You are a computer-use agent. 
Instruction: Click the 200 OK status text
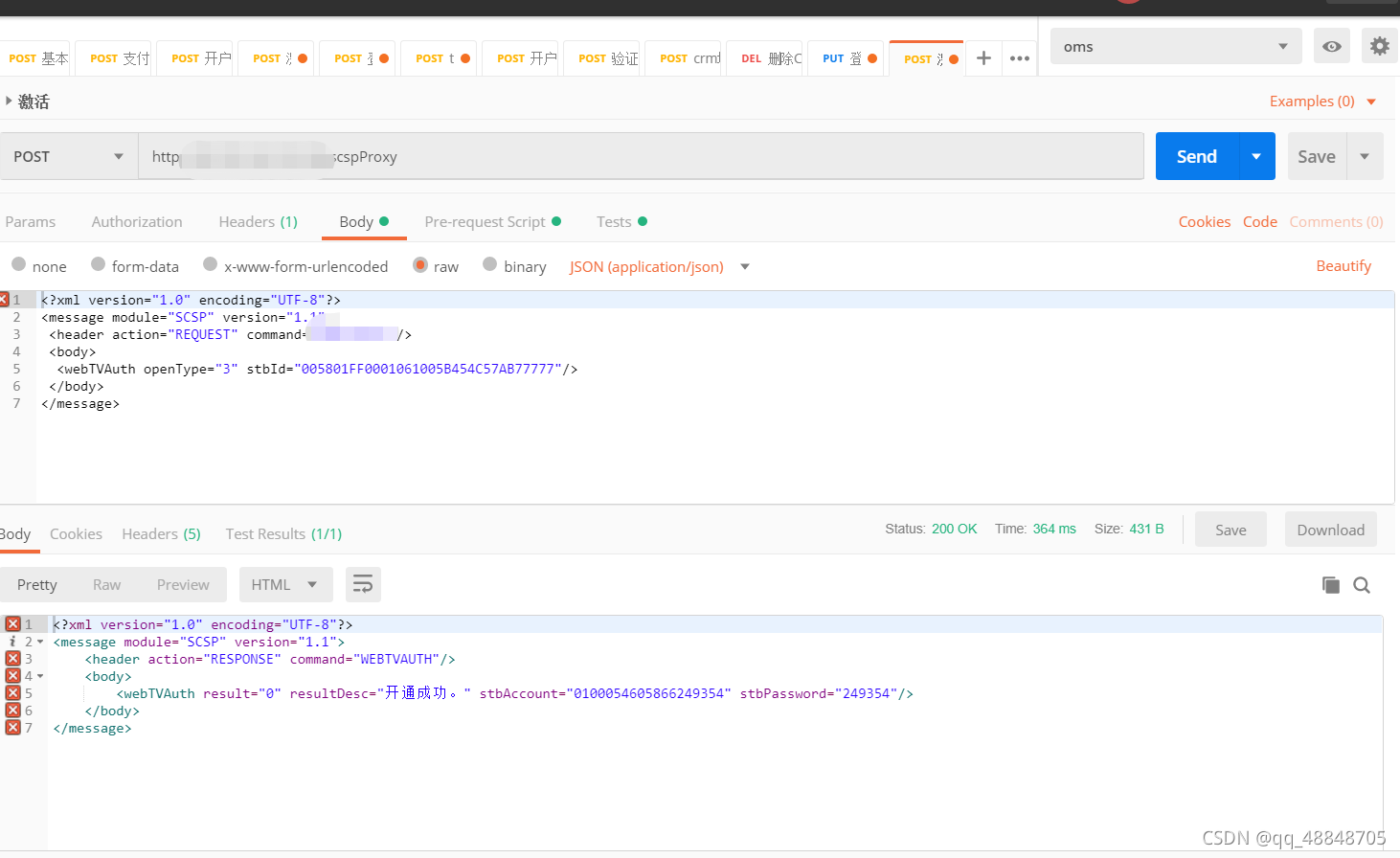point(954,529)
